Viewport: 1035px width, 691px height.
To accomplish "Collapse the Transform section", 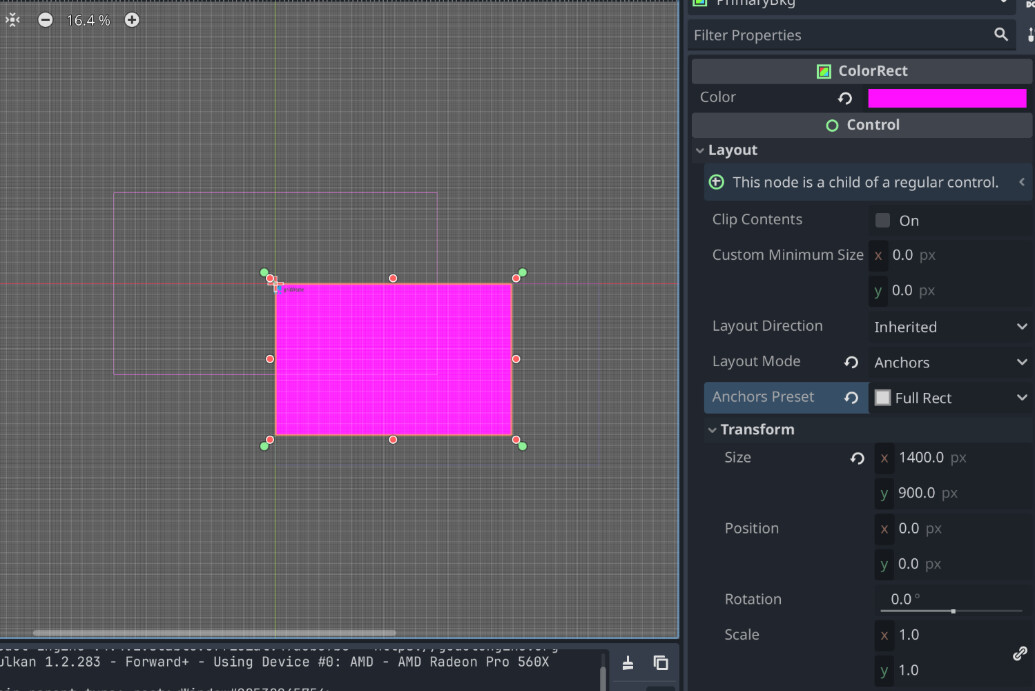I will [x=712, y=430].
